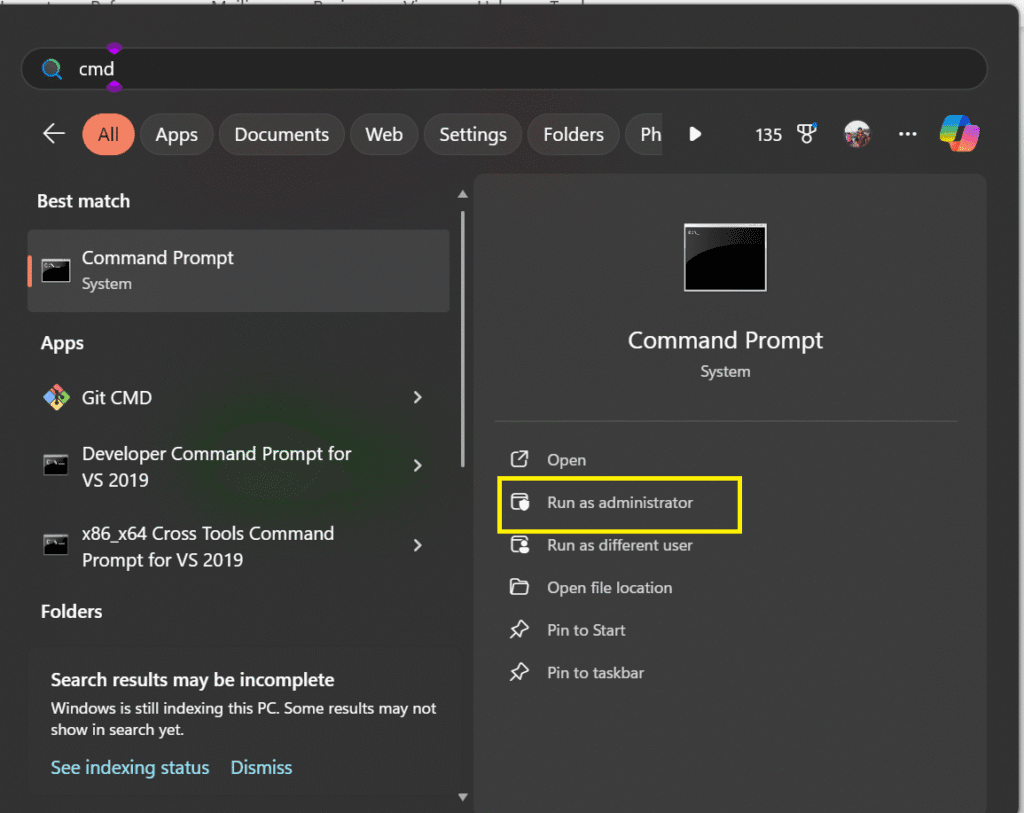
Task: Open the ellipsis more-options icon
Action: tap(907, 134)
